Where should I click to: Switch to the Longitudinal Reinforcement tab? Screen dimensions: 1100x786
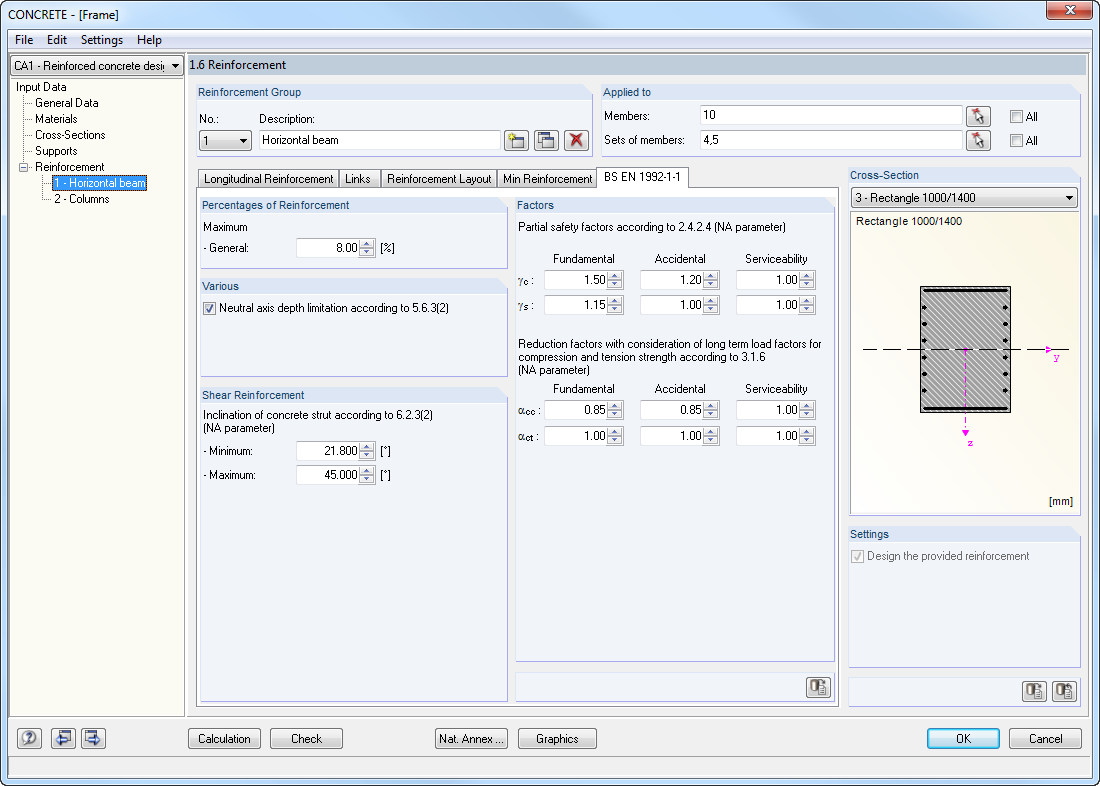click(x=268, y=179)
